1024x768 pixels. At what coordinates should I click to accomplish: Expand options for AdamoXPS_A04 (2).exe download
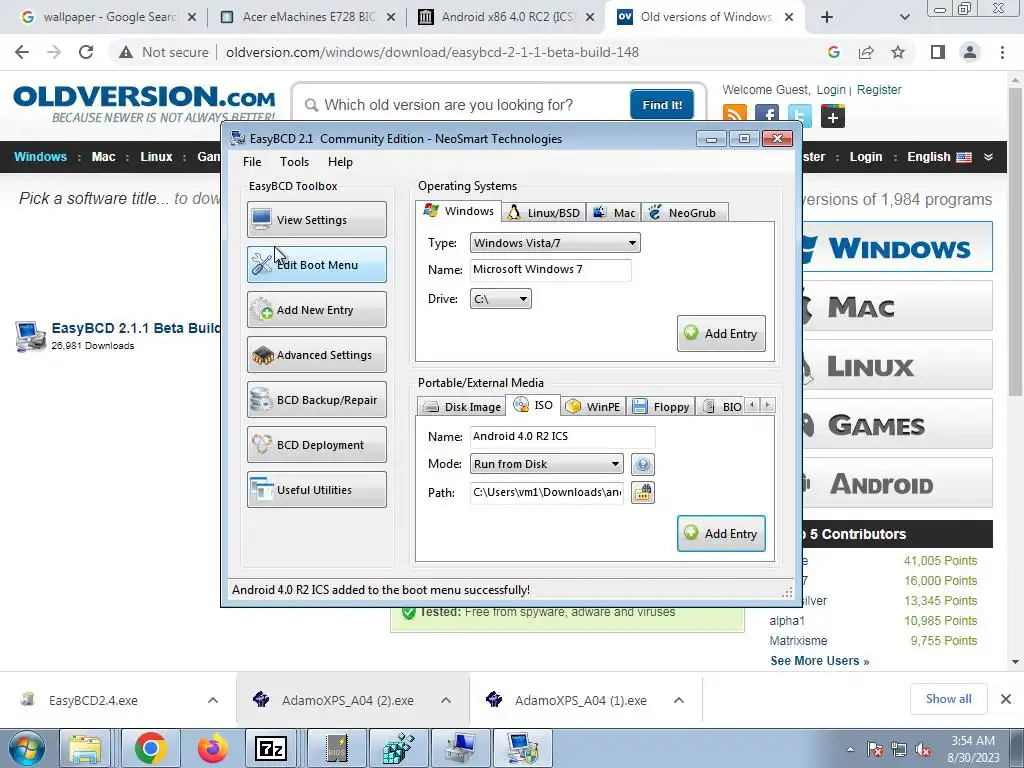point(446,700)
